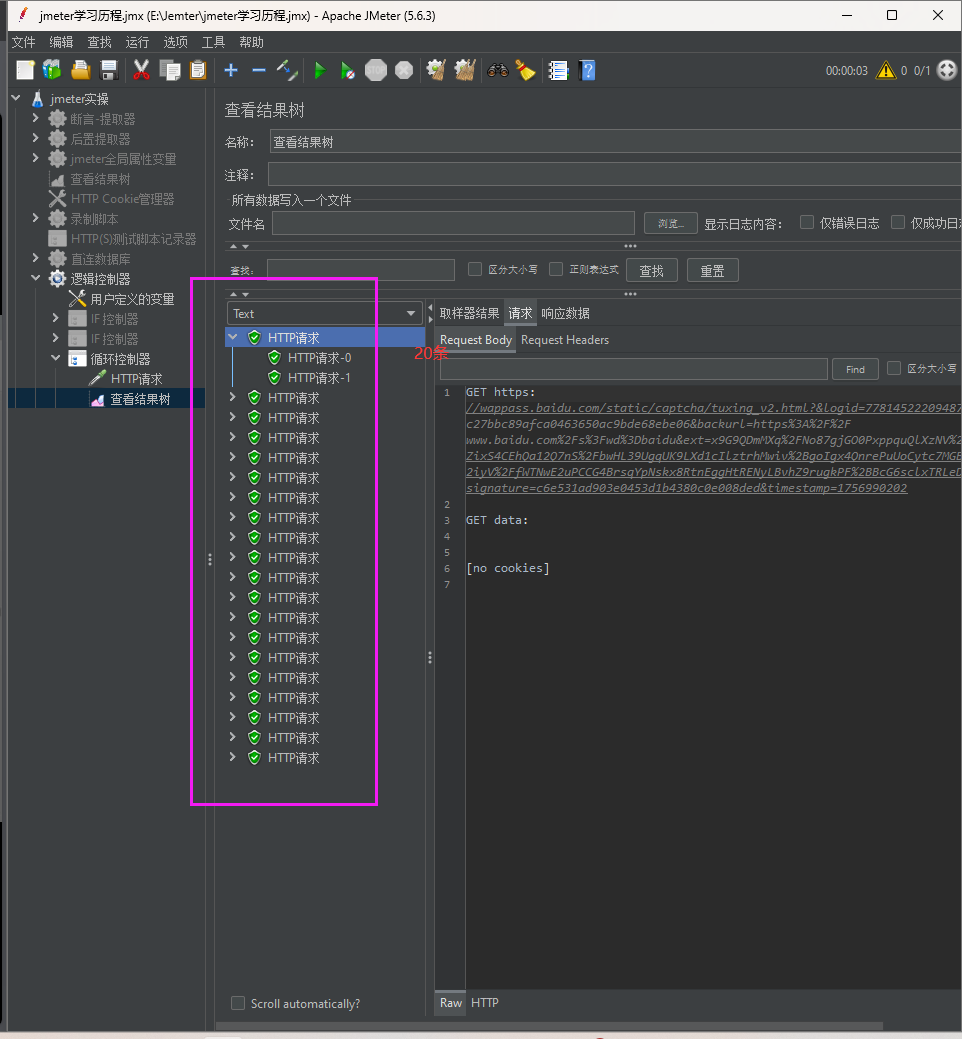Click the Stop test icon
The image size is (962, 1039).
pos(376,70)
